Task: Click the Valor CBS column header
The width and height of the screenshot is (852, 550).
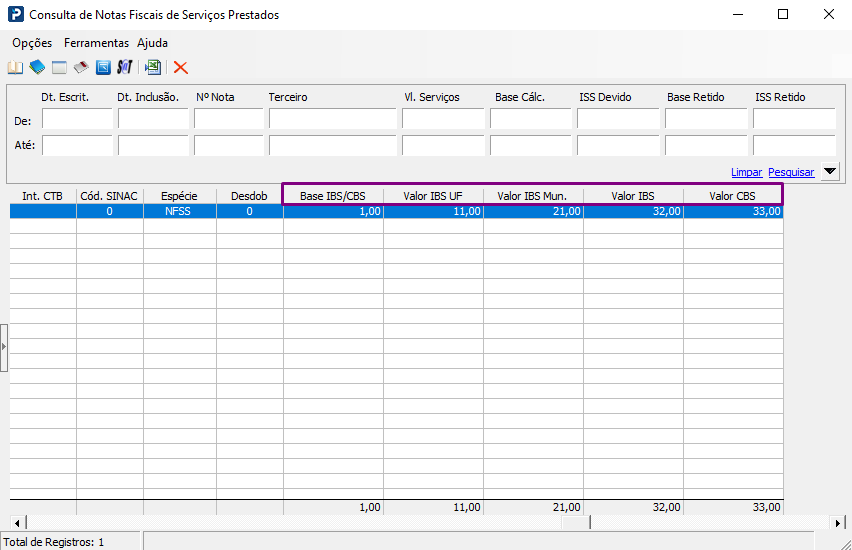Action: tap(732, 196)
